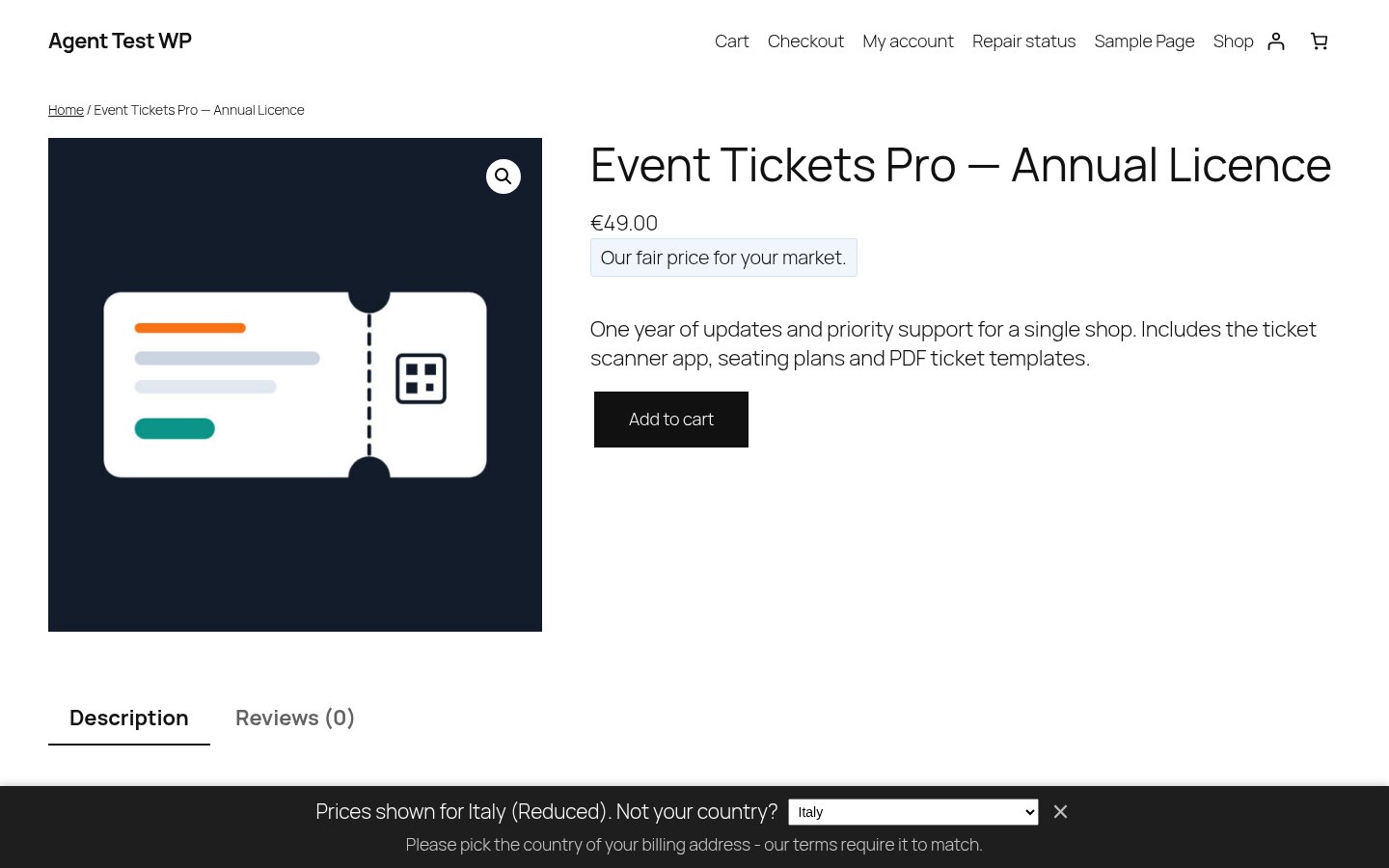This screenshot has width=1389, height=868.
Task: Click the Agent Test WP site title
Action: [x=120, y=41]
